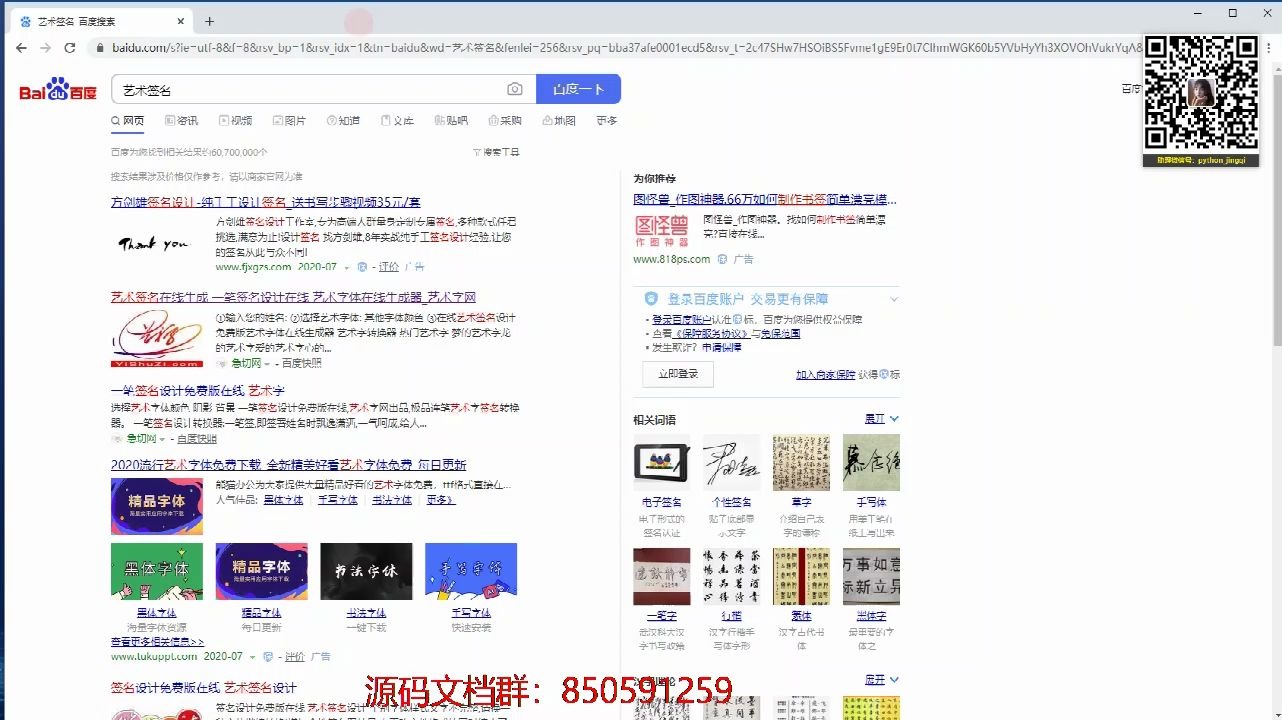Viewport: 1282px width, 720px height.
Task: Open the 书法字体 caption link
Action: pyautogui.click(x=366, y=613)
